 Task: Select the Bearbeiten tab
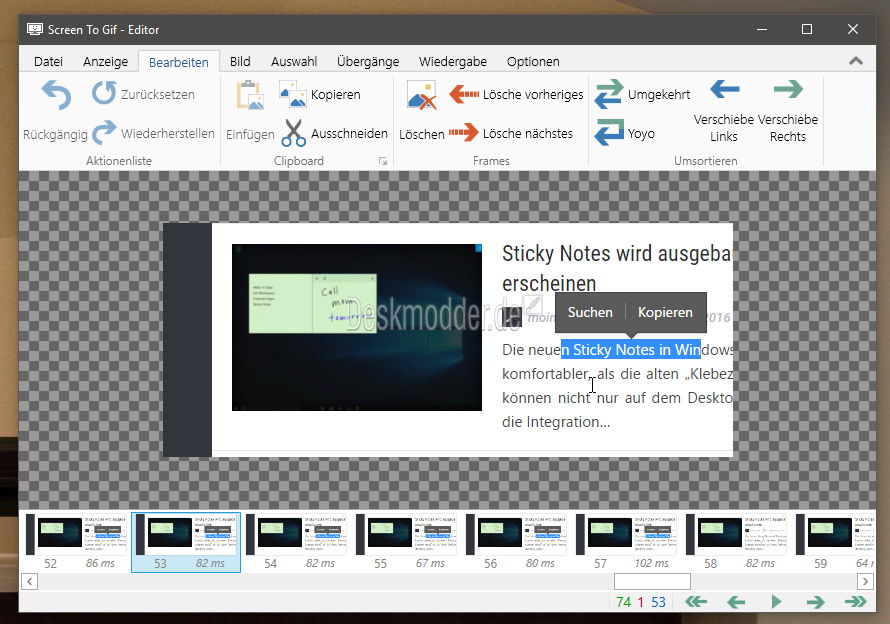click(x=179, y=62)
